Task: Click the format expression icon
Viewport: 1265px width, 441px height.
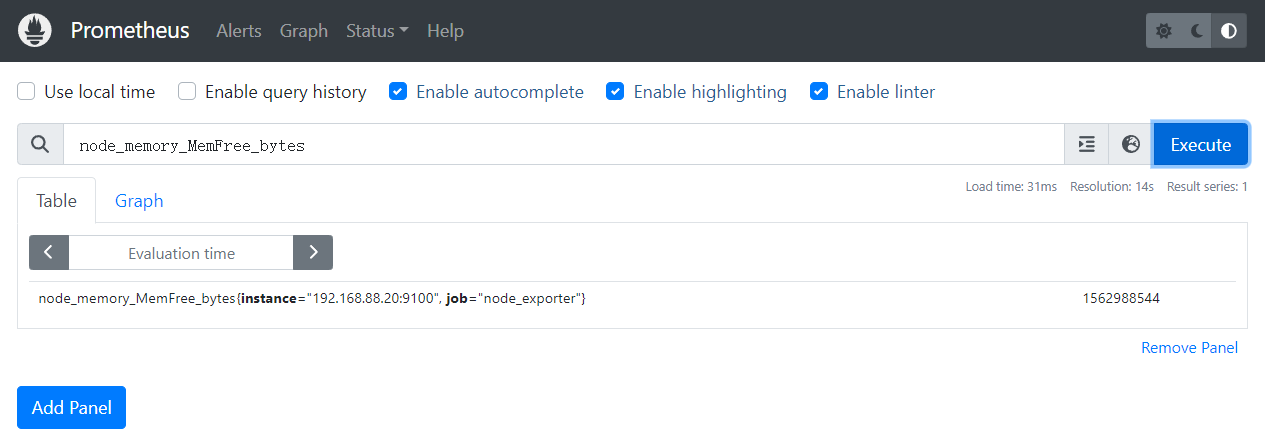Action: [x=1086, y=144]
